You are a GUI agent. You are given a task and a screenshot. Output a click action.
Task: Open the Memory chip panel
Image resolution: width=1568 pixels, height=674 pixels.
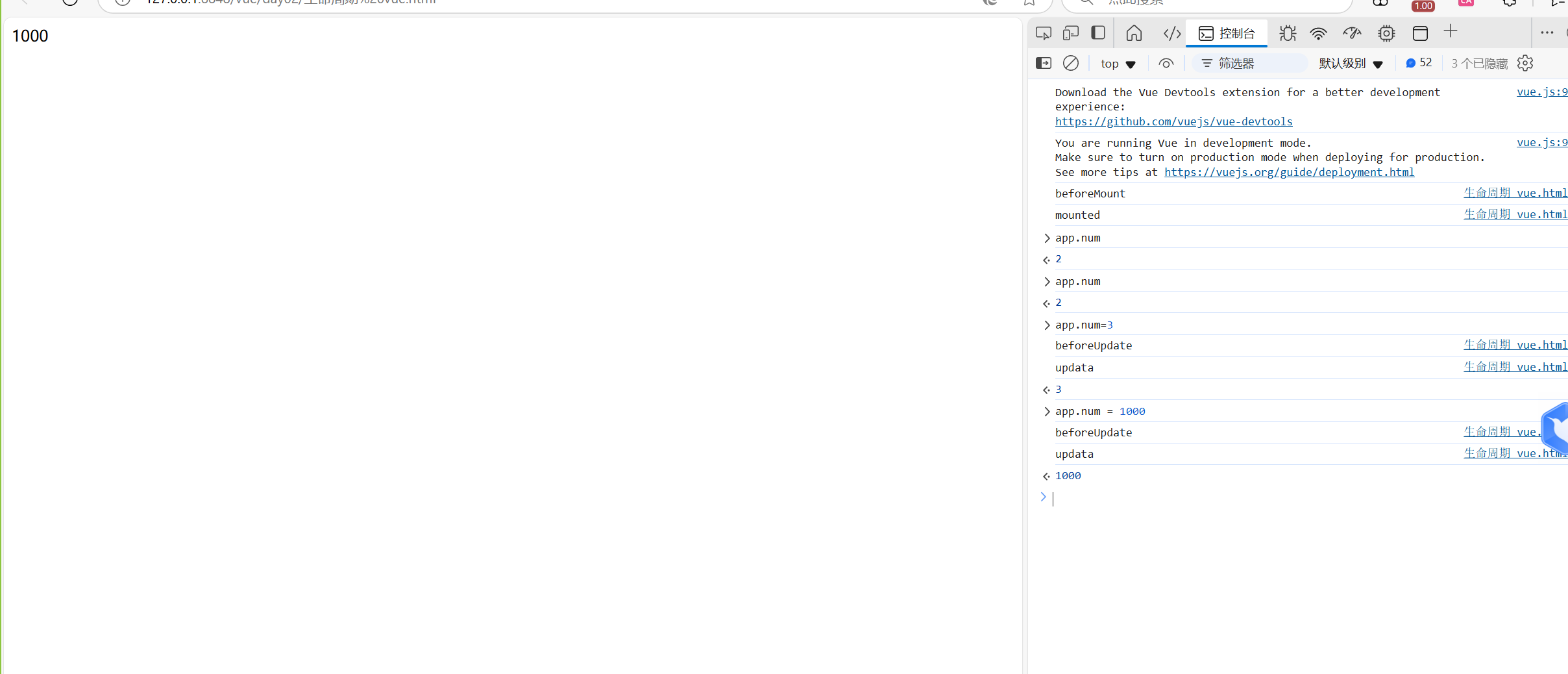pyautogui.click(x=1386, y=33)
